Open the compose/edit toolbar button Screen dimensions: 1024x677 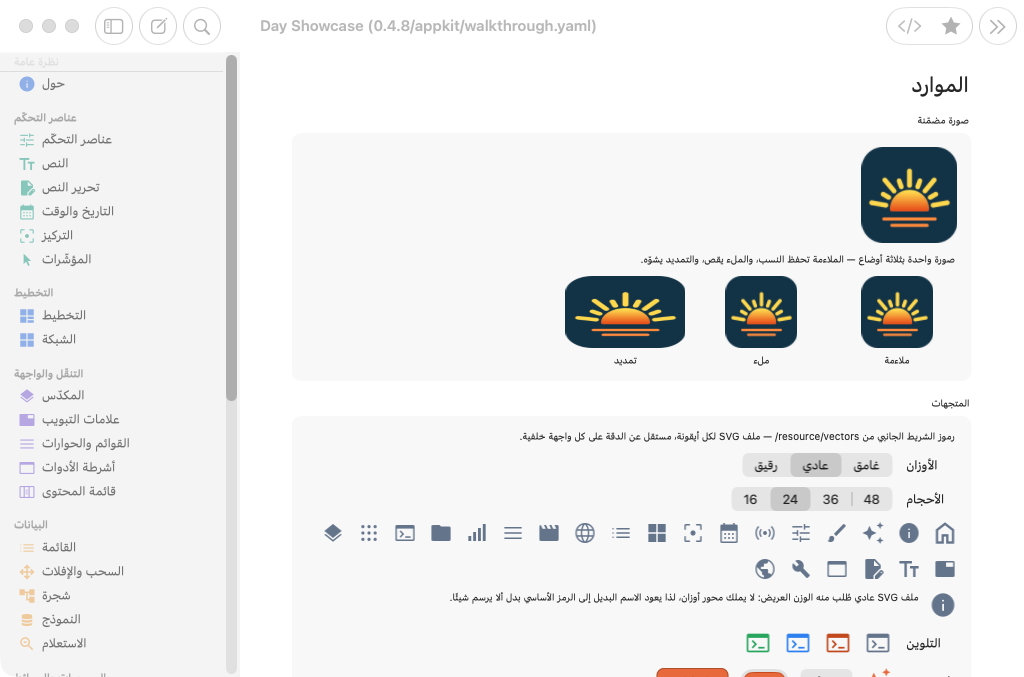pos(158,26)
